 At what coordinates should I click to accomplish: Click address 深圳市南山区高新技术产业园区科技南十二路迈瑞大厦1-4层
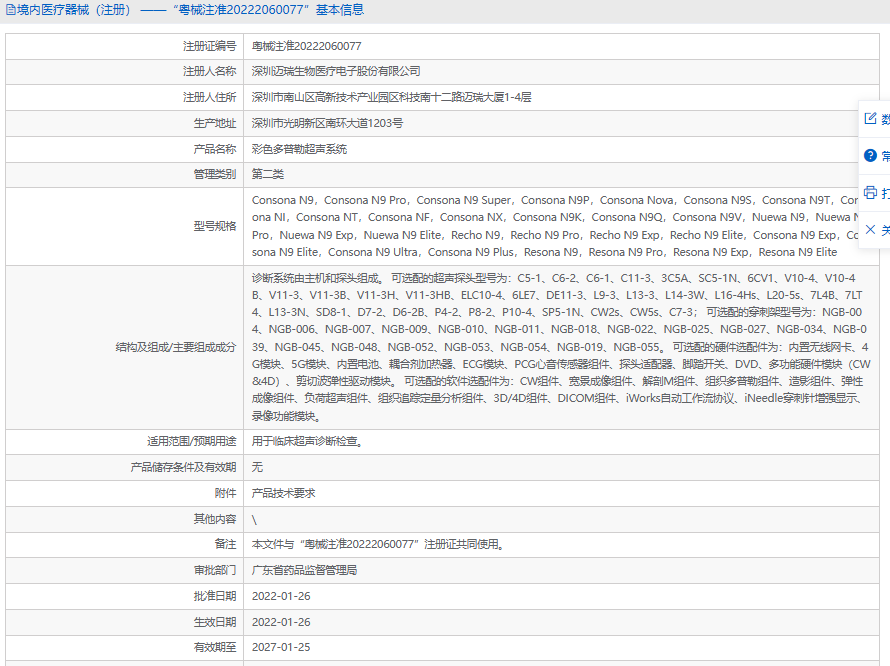pos(392,98)
